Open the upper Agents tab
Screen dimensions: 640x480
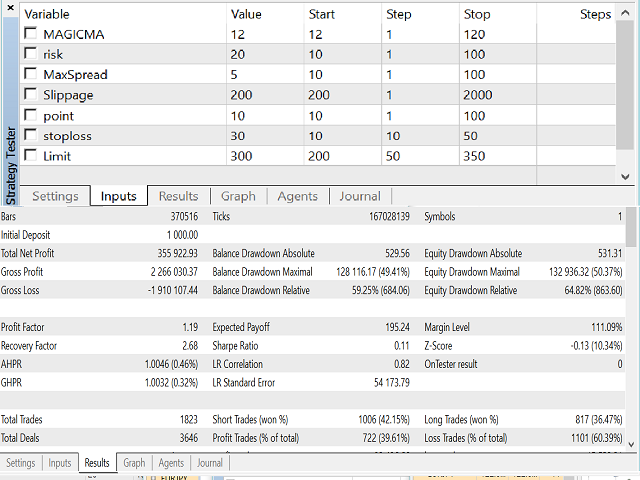(298, 196)
